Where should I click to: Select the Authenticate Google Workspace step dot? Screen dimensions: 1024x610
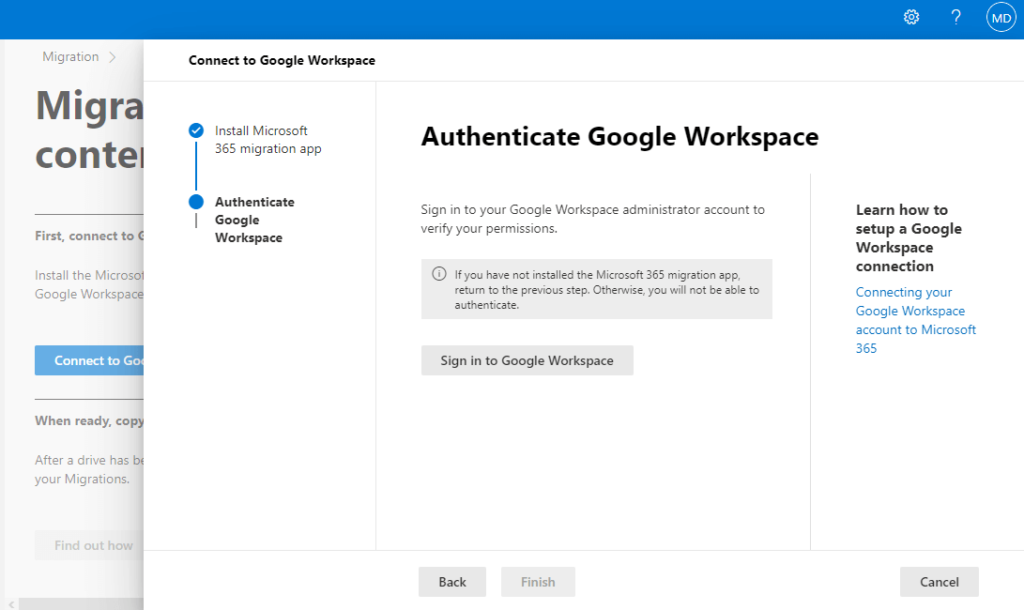pos(197,201)
